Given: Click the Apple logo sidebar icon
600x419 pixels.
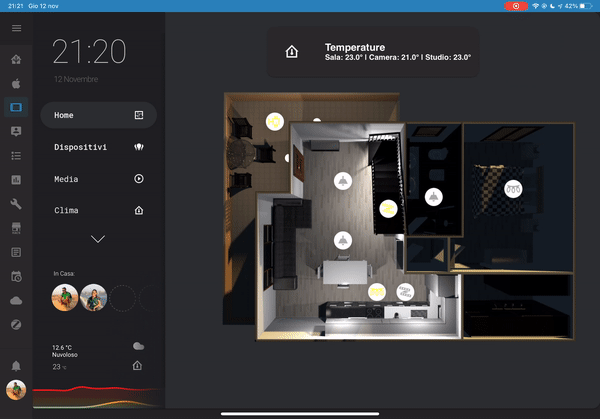Looking at the screenshot, I should coord(16,84).
